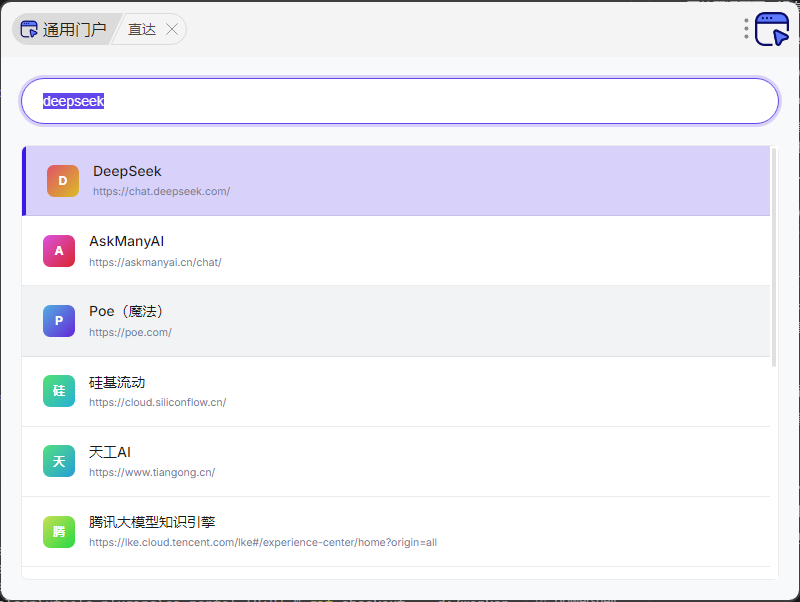Open the DeepSeek result entry

pos(127,171)
